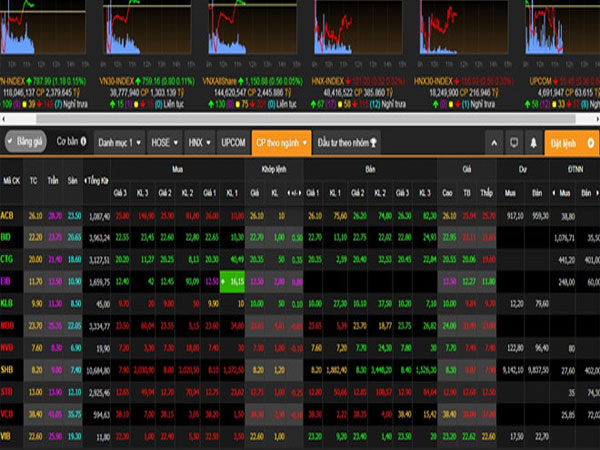This screenshot has width=600, height=450.
Task: Open the VN30-INDEX chart thumbnail
Action: coord(148,27)
